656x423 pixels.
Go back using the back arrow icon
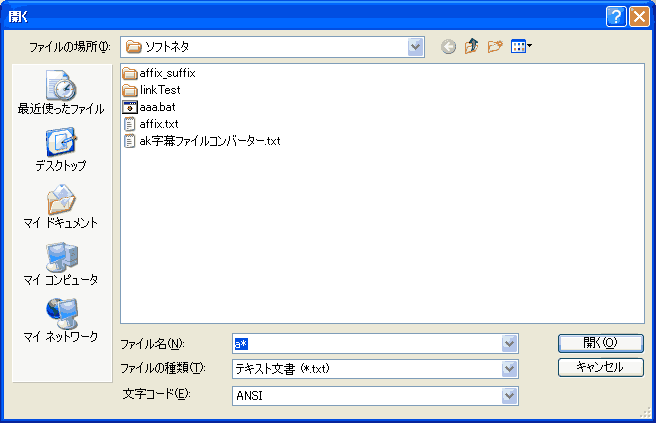pyautogui.click(x=448, y=46)
